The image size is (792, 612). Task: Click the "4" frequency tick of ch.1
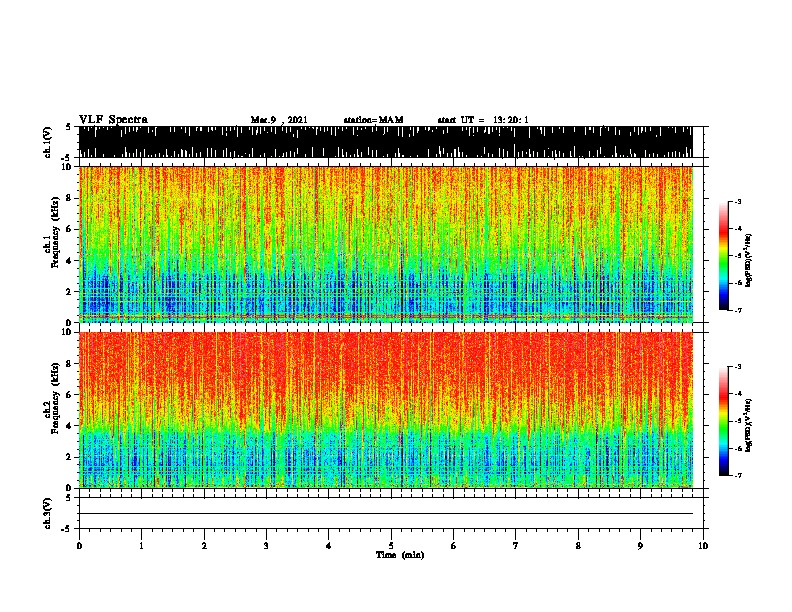click(x=70, y=261)
